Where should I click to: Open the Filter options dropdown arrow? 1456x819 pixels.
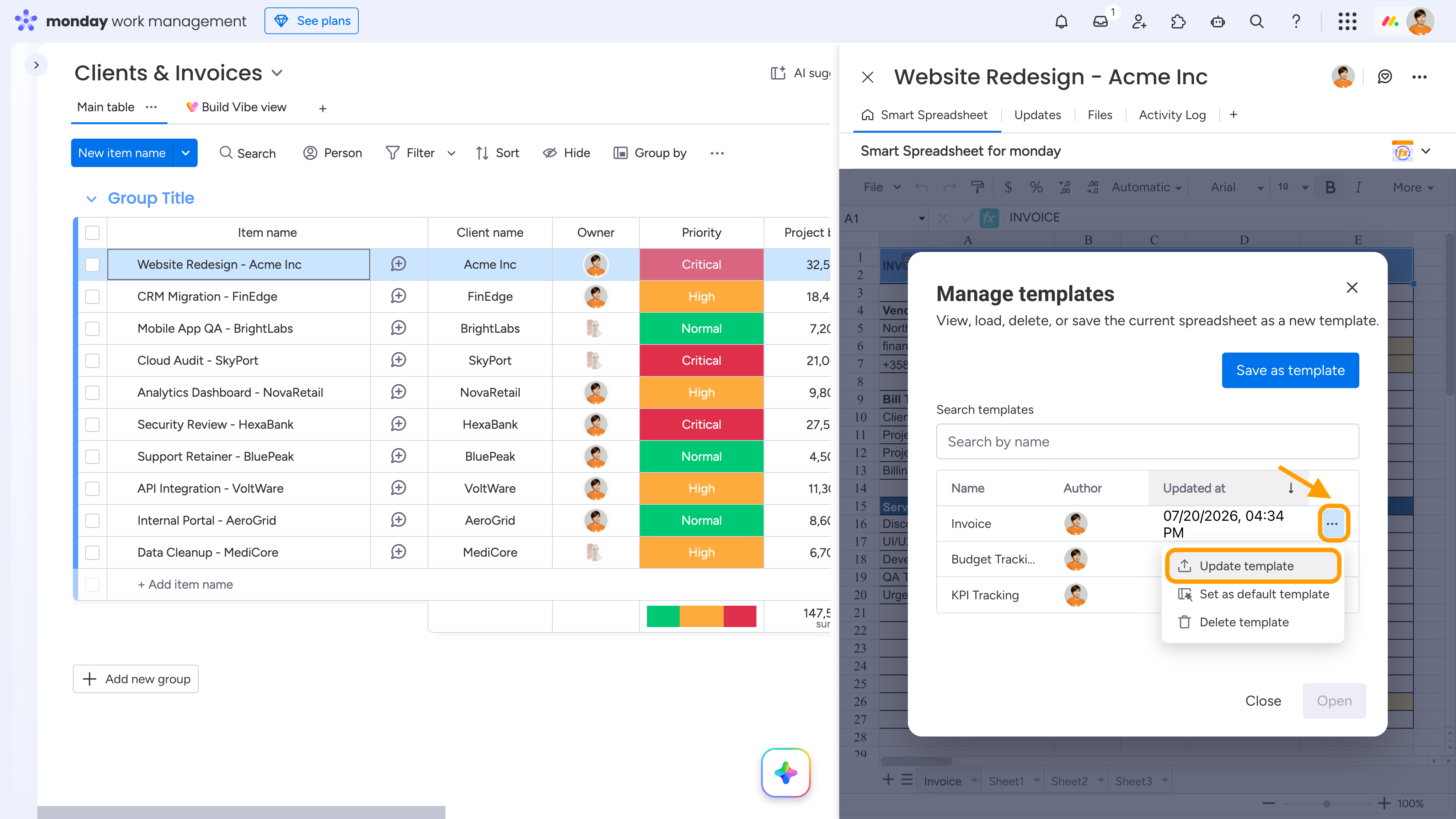point(451,153)
